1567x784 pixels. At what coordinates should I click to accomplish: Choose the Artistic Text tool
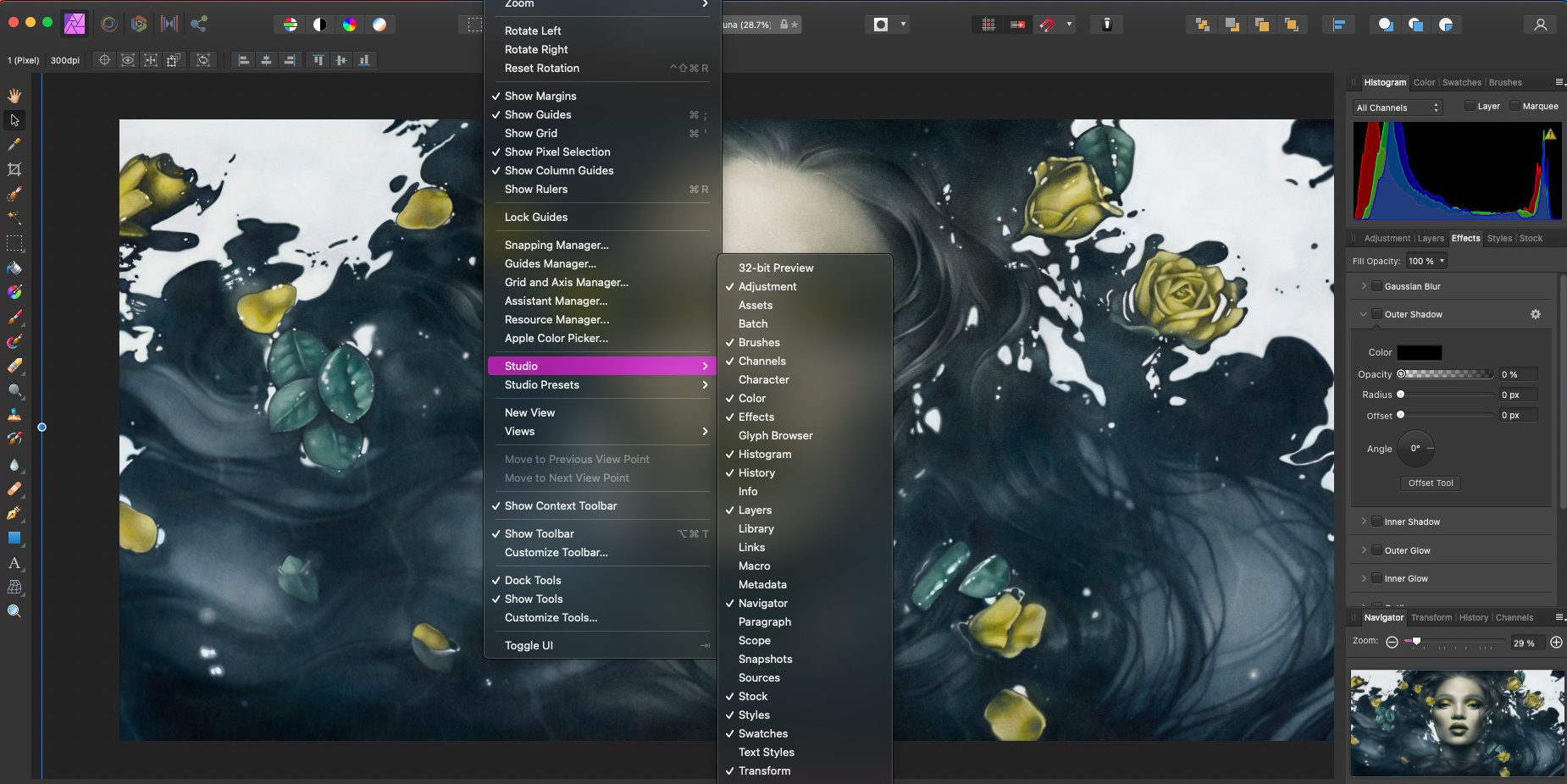14,562
